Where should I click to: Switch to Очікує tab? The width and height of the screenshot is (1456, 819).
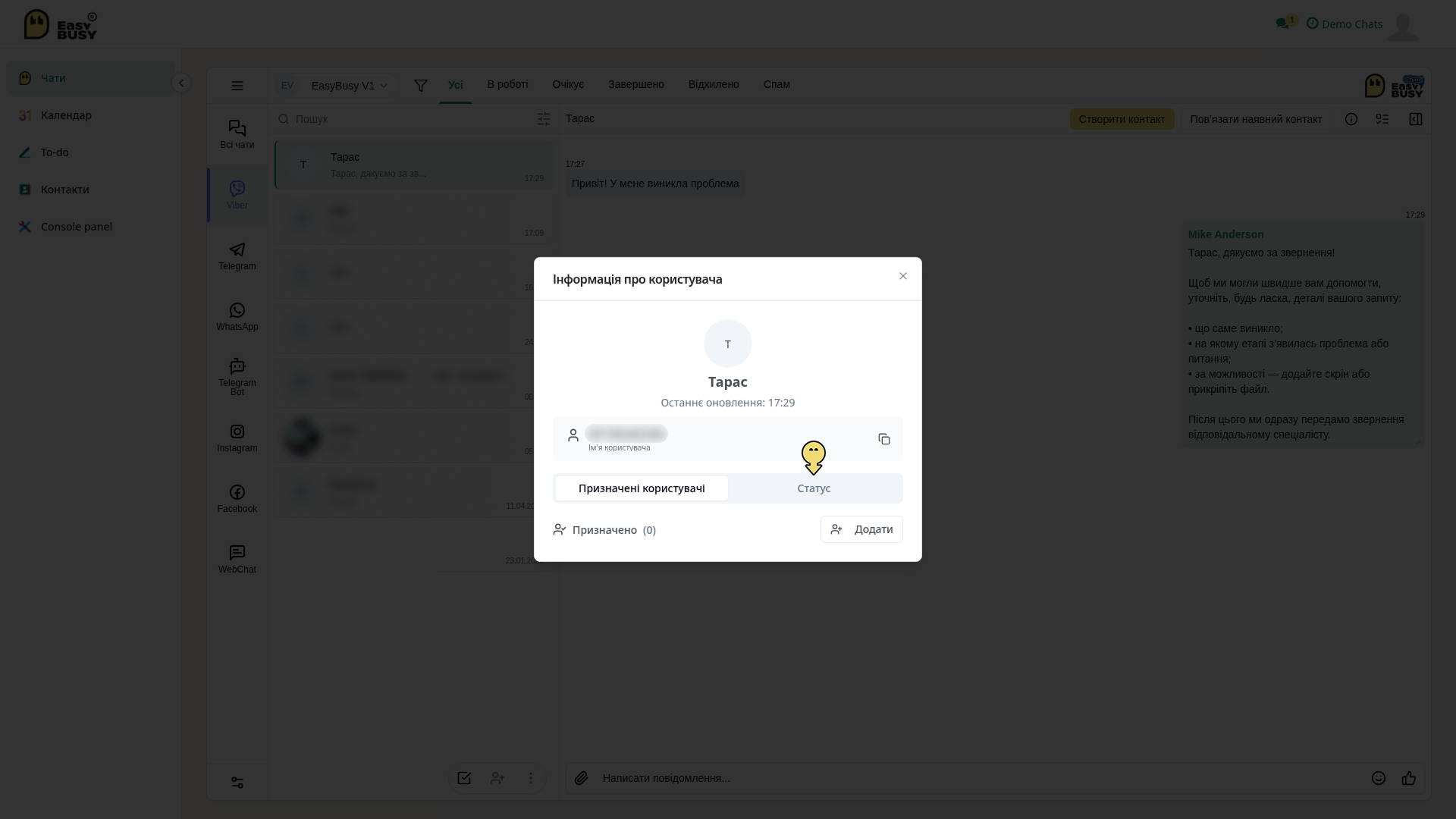(x=568, y=84)
